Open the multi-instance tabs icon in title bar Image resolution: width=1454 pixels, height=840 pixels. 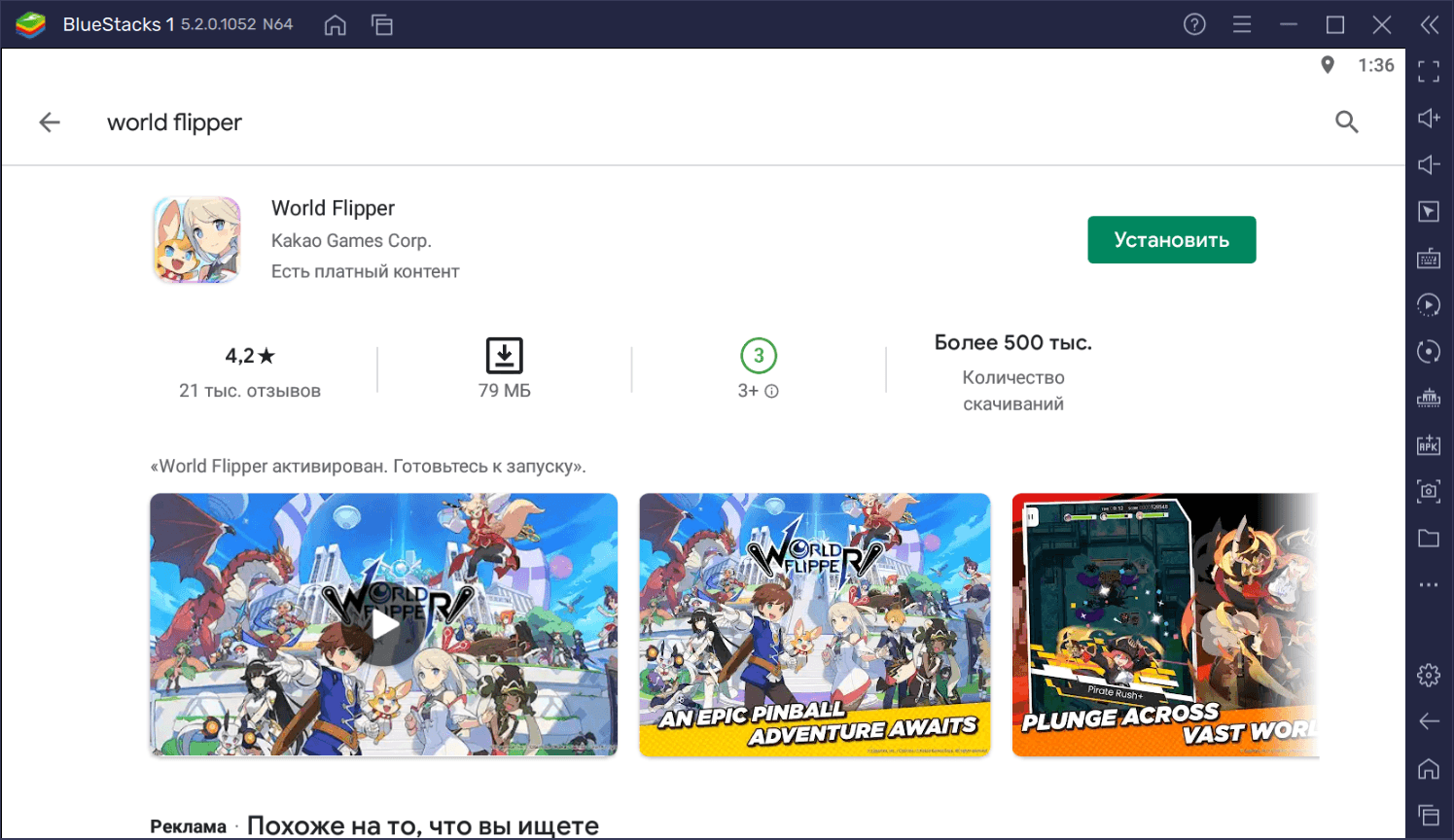(382, 25)
